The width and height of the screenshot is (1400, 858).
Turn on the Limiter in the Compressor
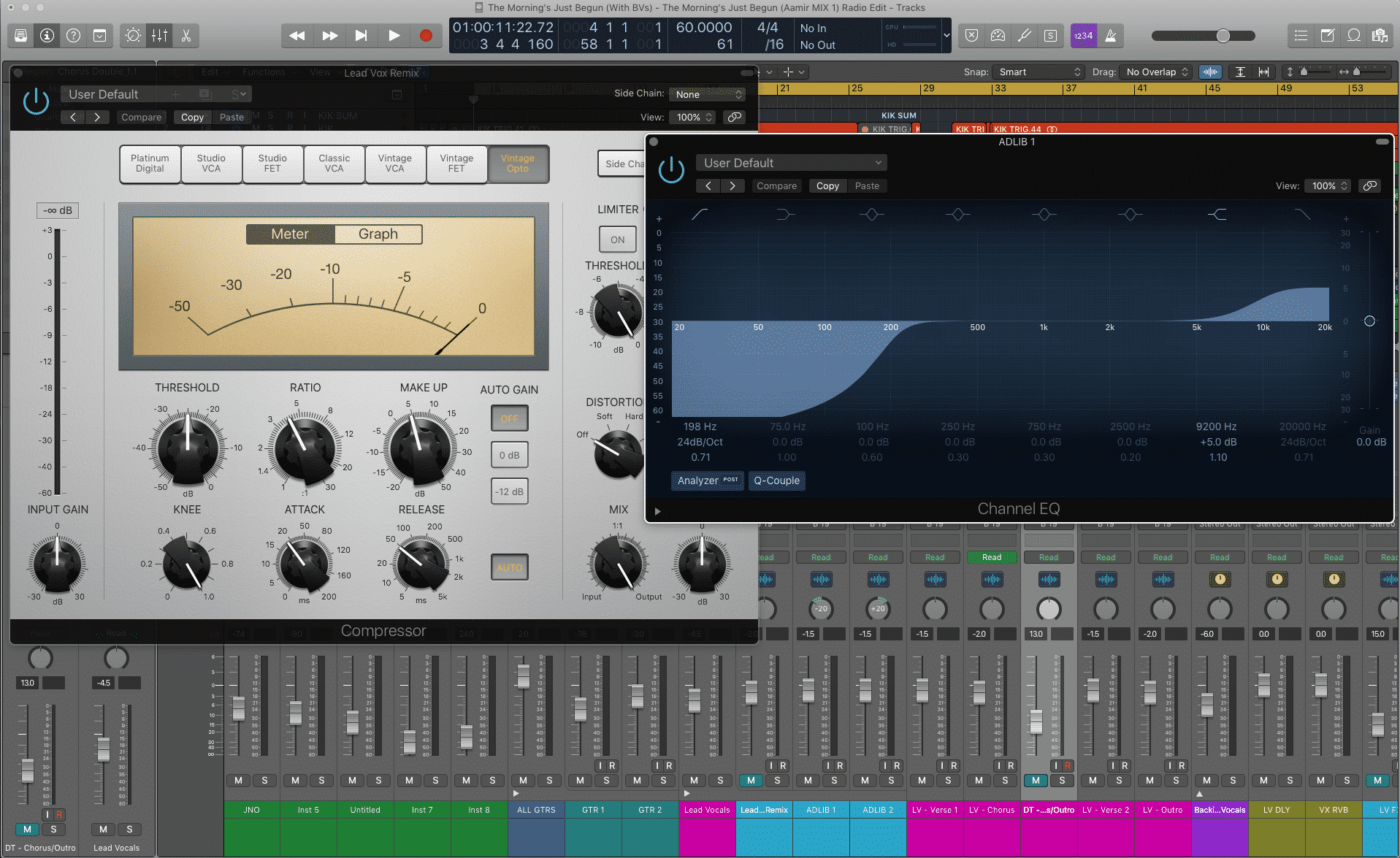tap(617, 239)
